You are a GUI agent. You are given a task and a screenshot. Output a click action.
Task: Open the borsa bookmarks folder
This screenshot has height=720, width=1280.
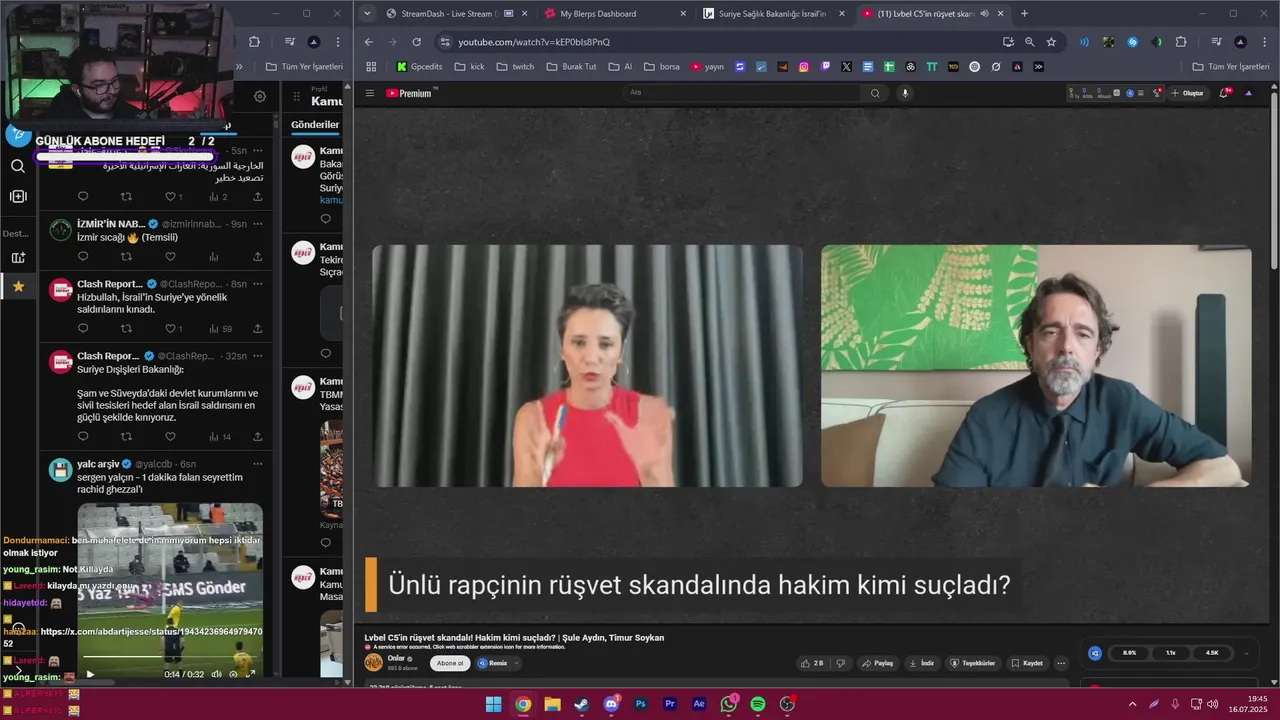[662, 67]
